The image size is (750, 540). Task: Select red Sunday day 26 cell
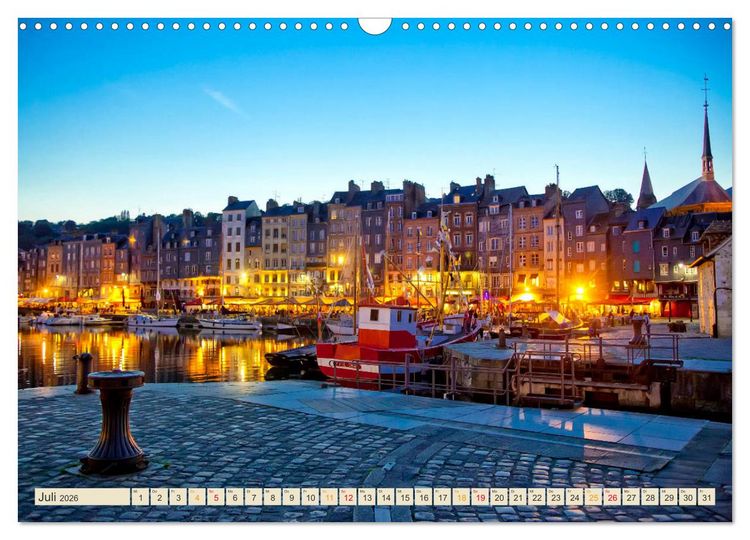point(612,496)
